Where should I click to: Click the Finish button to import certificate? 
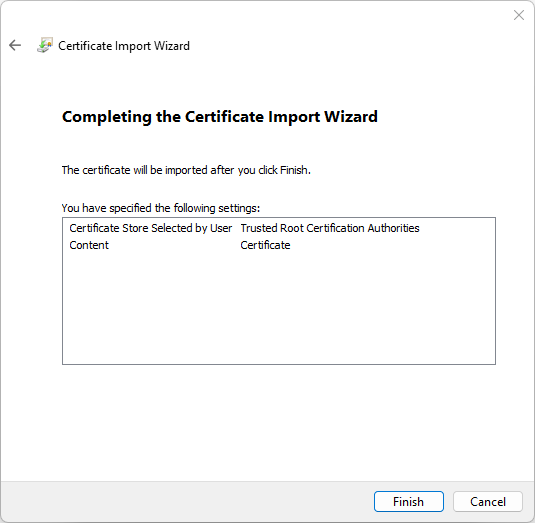pos(408,502)
